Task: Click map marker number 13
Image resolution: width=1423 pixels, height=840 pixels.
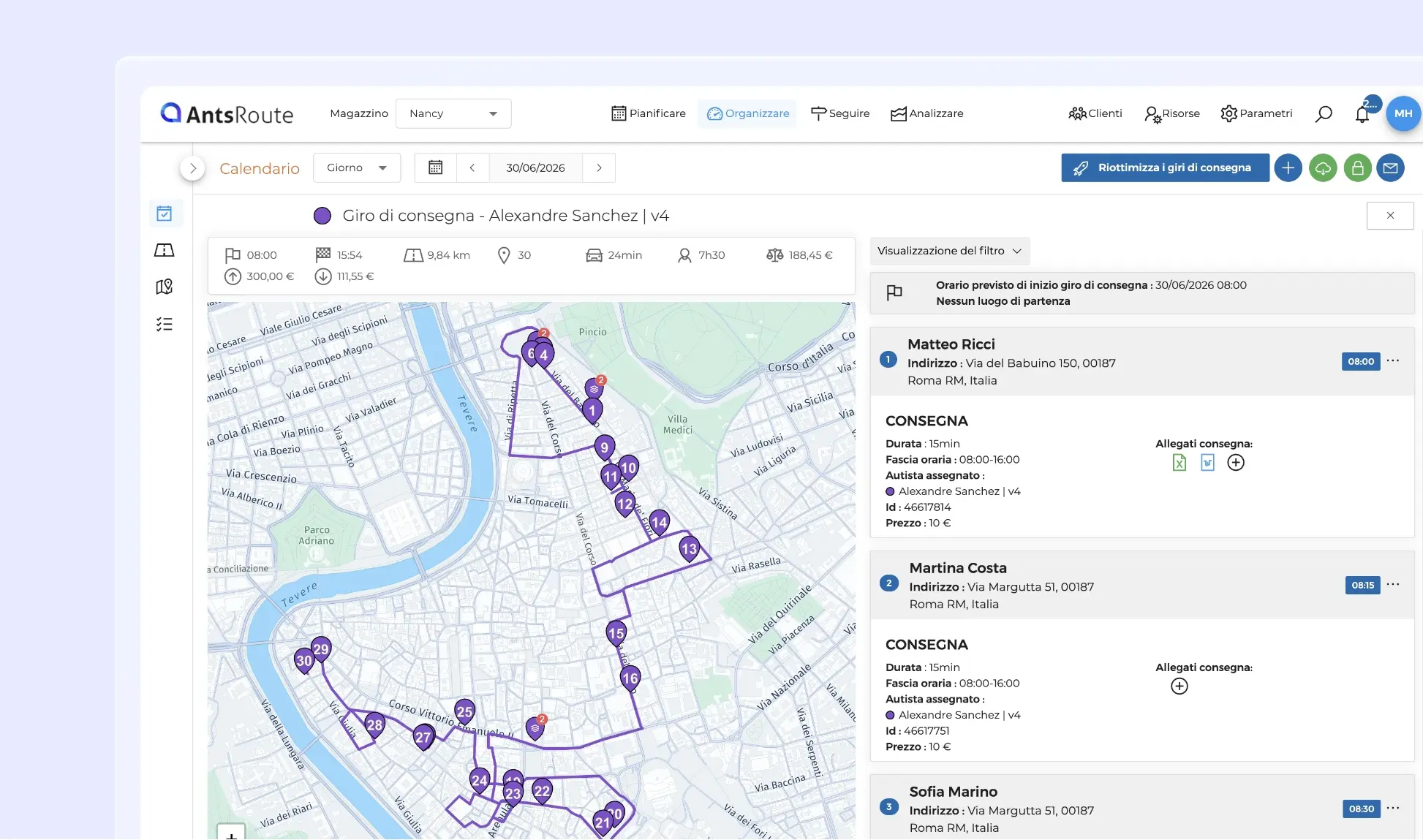Action: pyautogui.click(x=689, y=549)
